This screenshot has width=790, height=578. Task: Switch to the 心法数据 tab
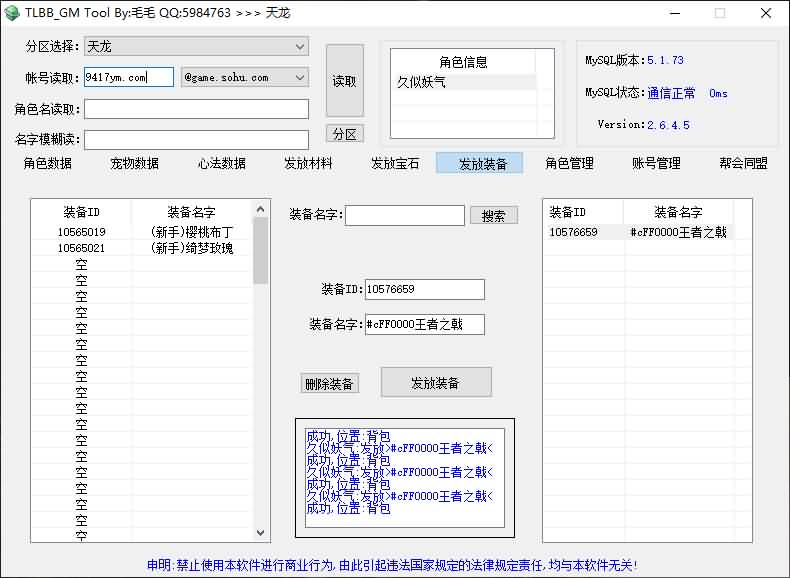click(x=222, y=163)
